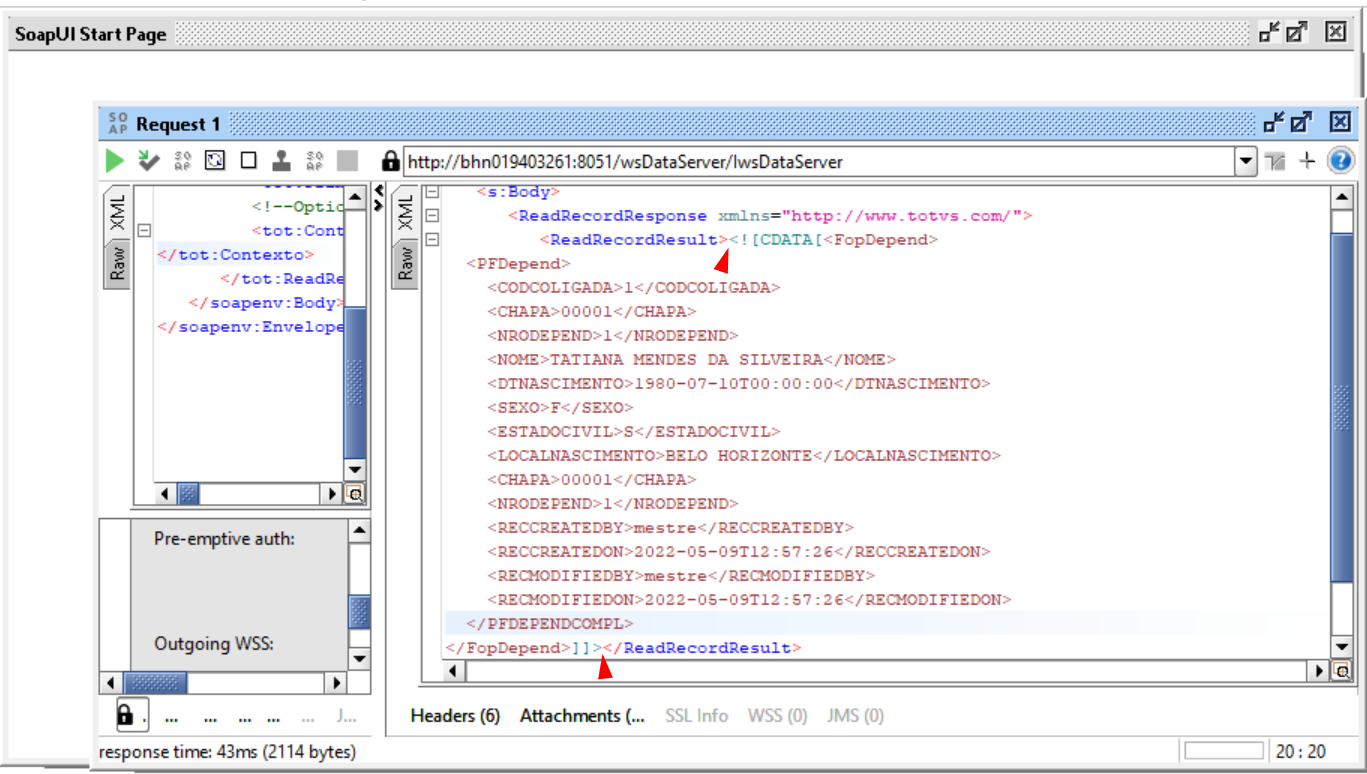The height and width of the screenshot is (774, 1367).
Task: Select the XML tab of response editor
Action: point(405,213)
